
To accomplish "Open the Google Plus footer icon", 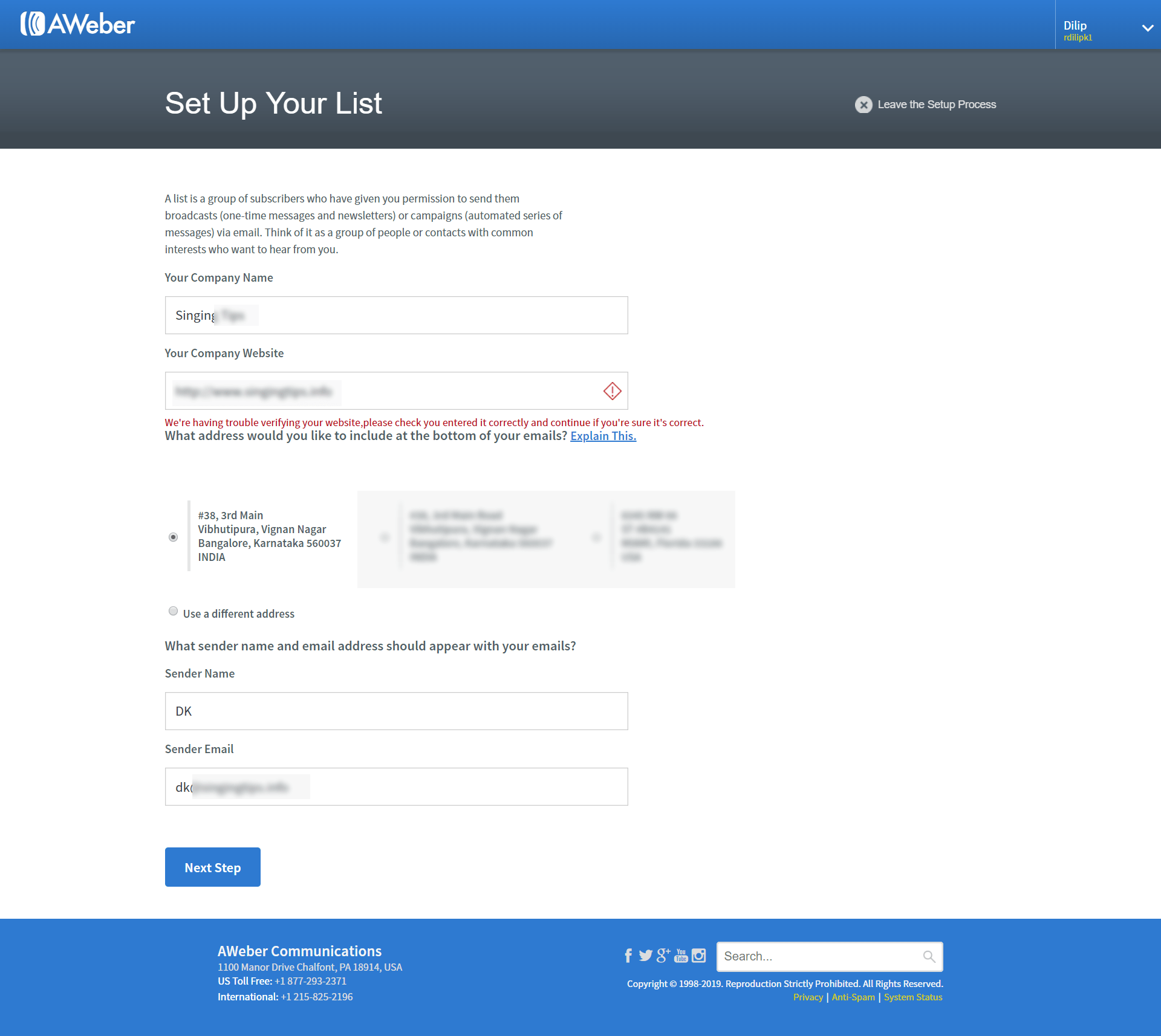I will (x=663, y=955).
